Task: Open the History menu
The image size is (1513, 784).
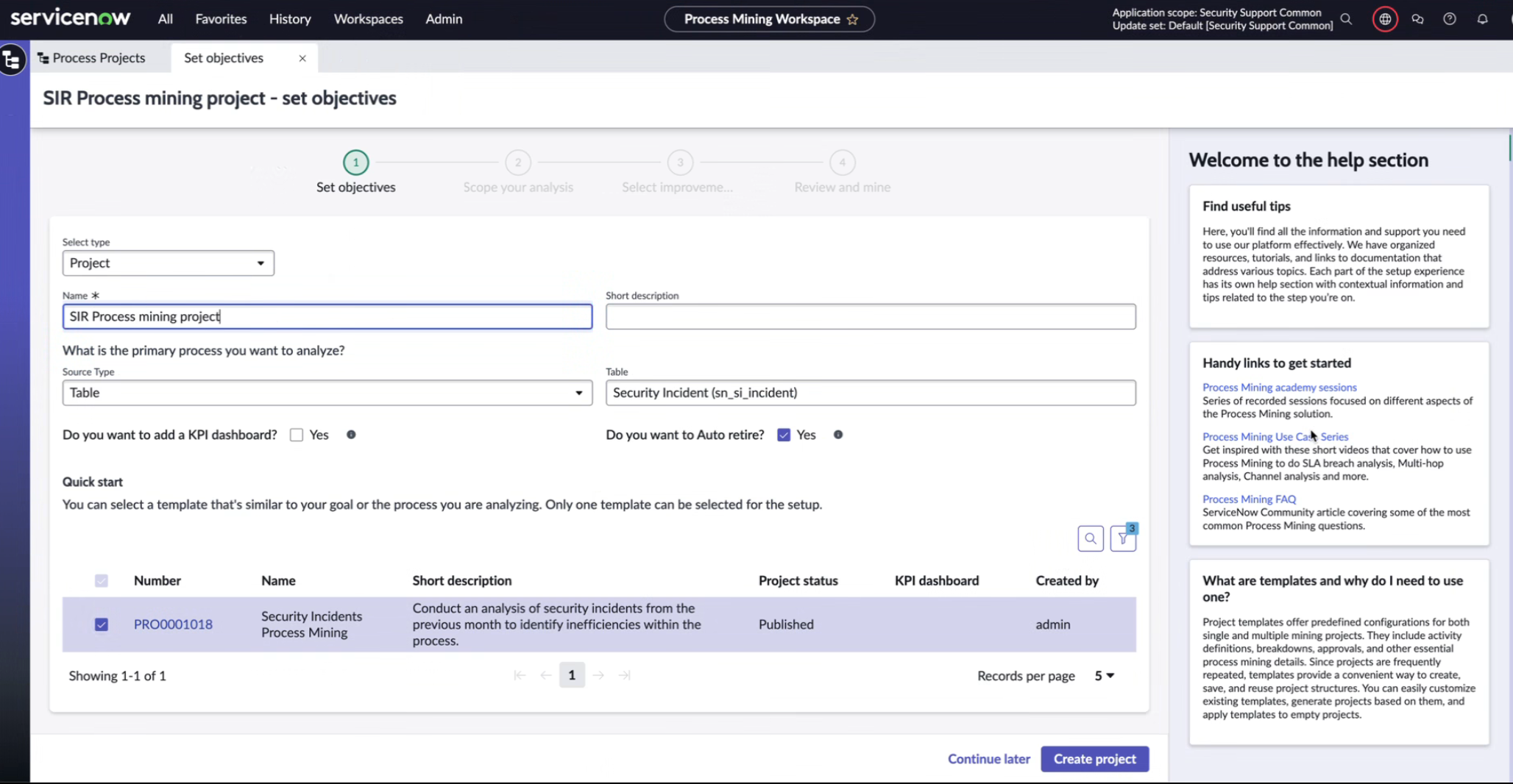Action: coord(290,19)
